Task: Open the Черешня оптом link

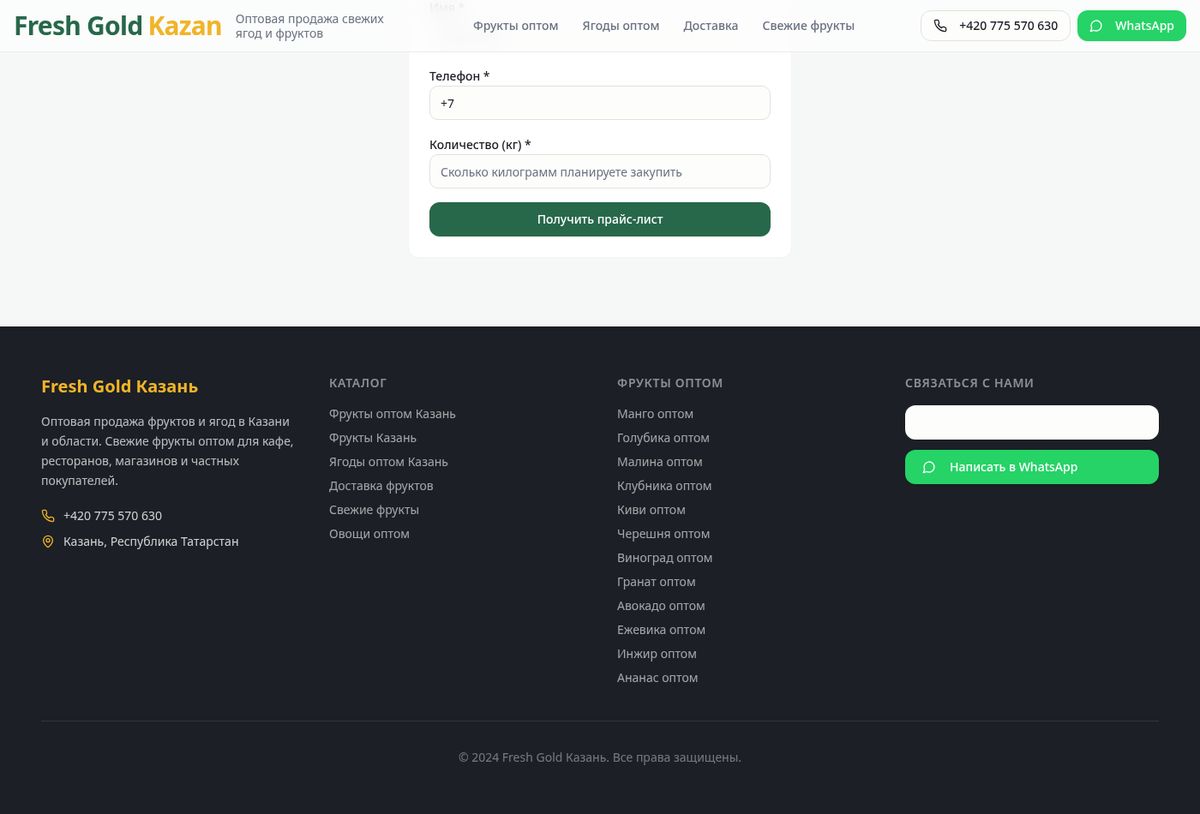Action: (663, 534)
